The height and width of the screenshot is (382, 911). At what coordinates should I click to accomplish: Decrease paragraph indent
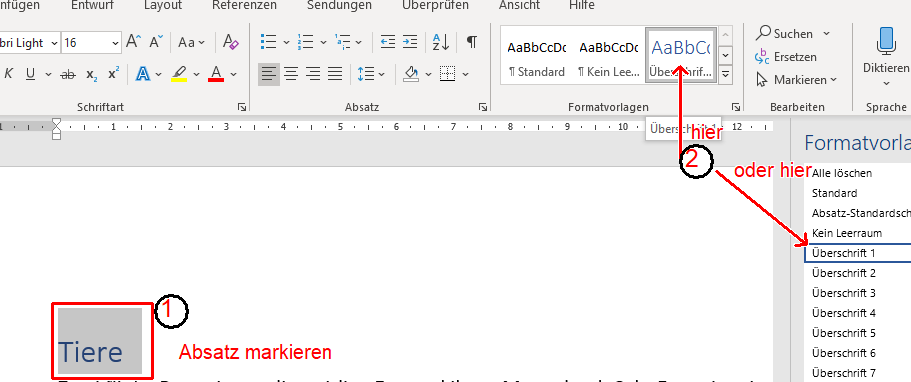(388, 42)
